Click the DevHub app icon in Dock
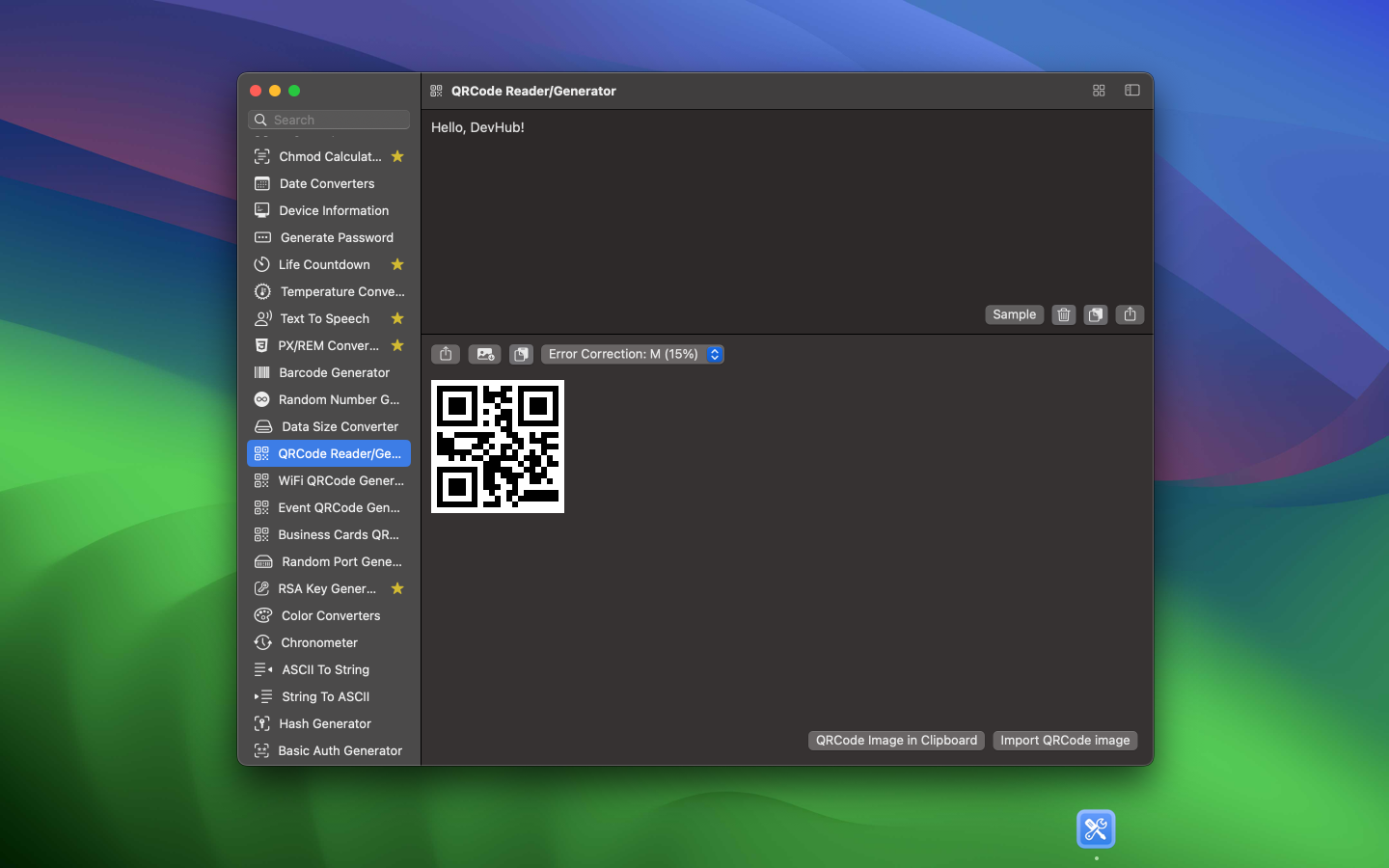The image size is (1389, 868). click(x=1096, y=828)
